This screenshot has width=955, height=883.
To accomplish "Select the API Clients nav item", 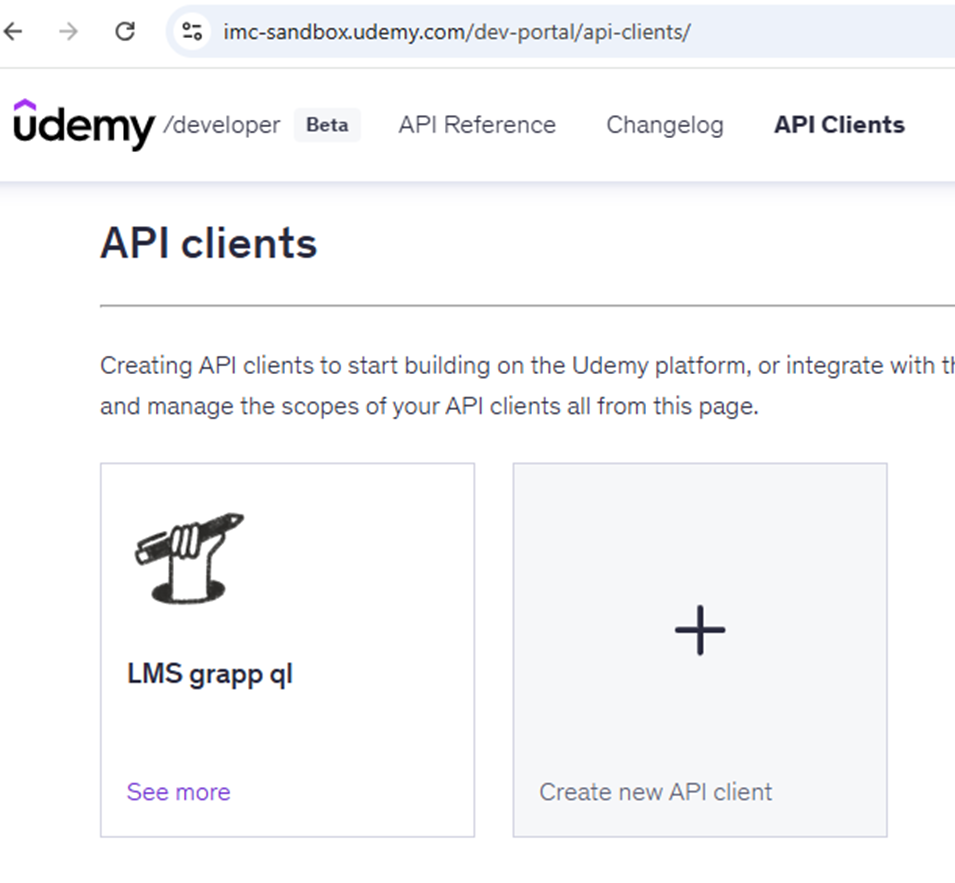I will point(839,125).
